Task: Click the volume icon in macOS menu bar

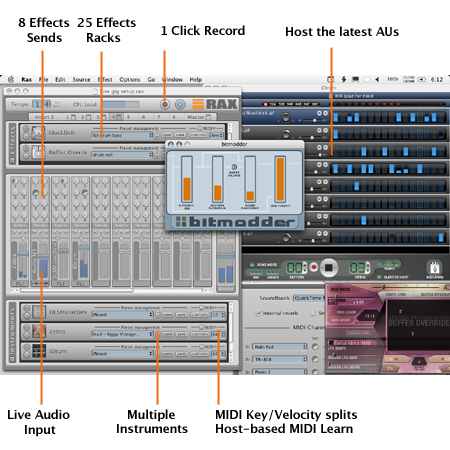Action: 377,79
